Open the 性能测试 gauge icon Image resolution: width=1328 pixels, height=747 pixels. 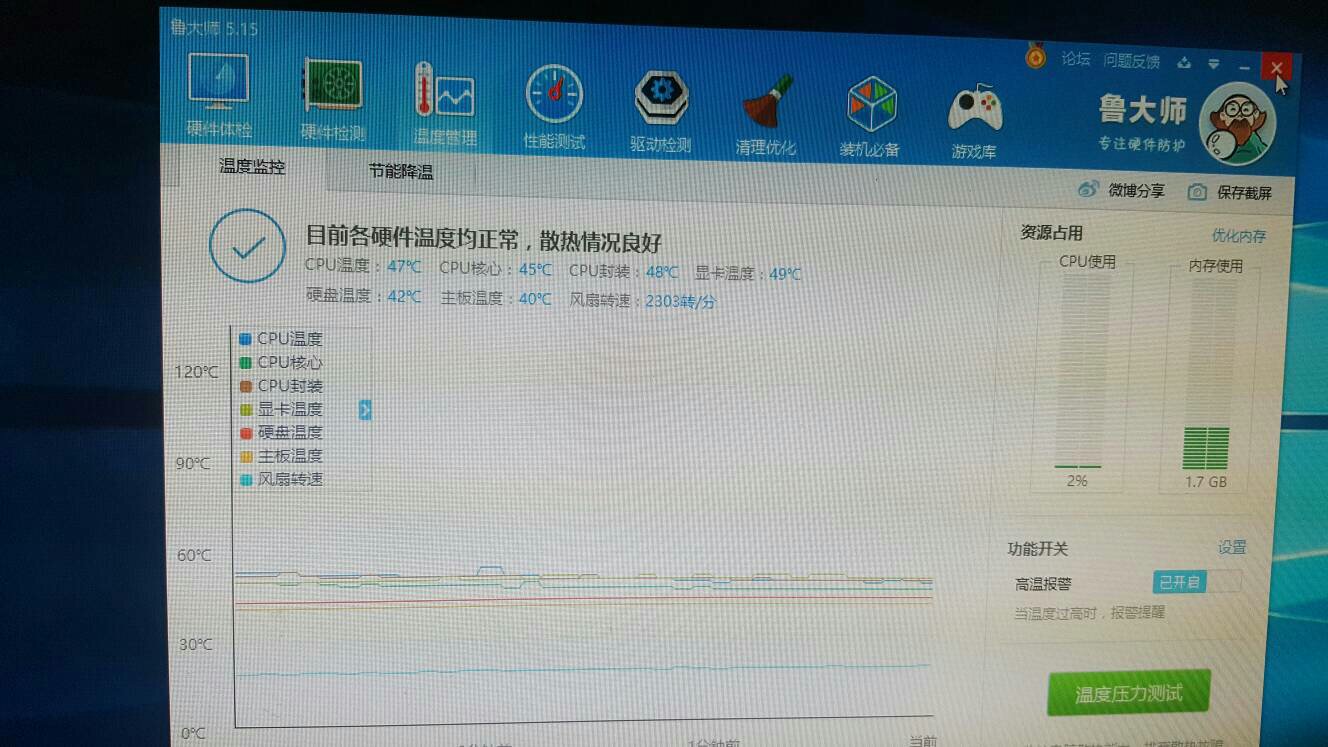(554, 96)
